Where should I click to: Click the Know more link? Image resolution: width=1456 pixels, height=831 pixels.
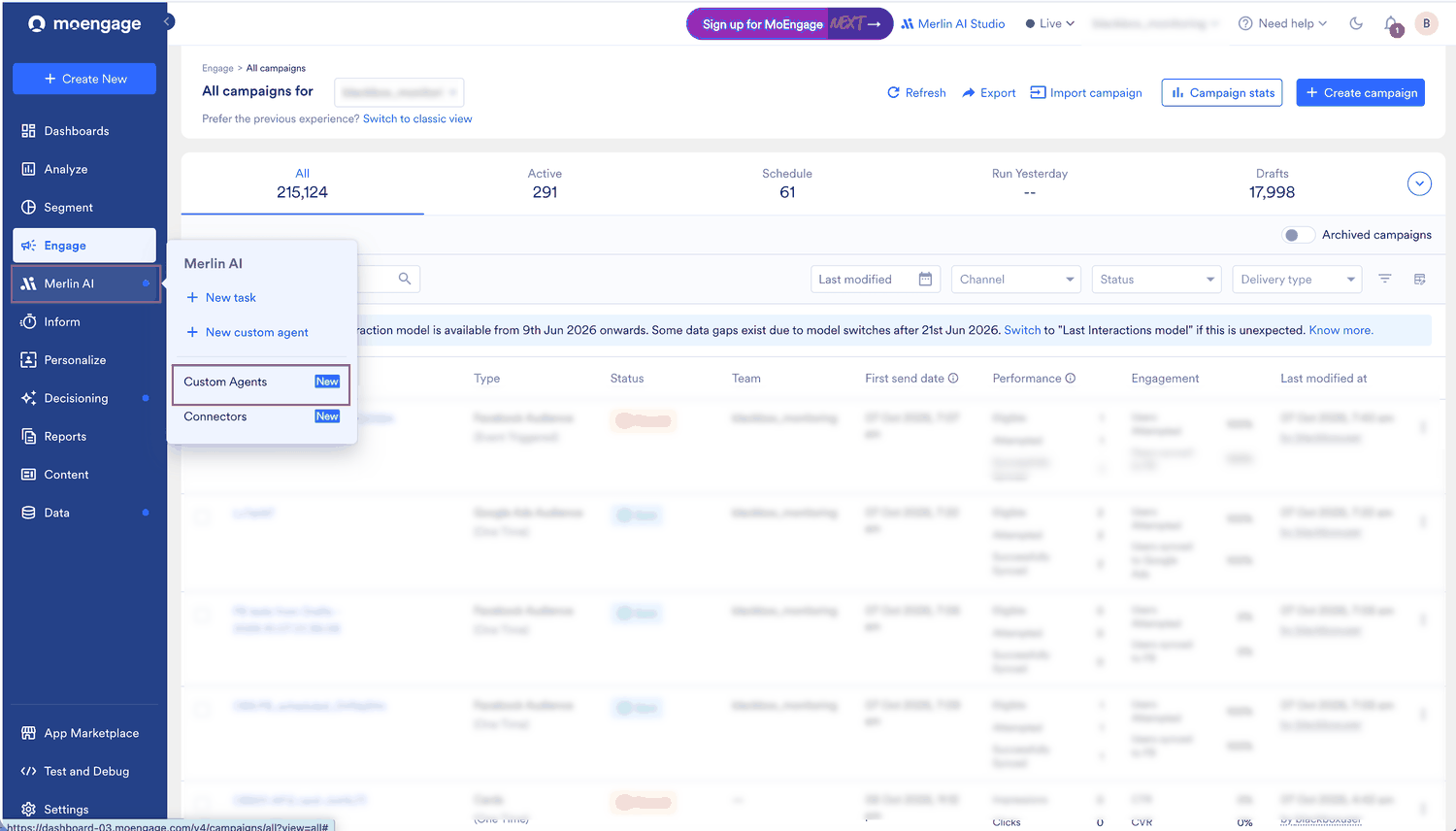pyautogui.click(x=1340, y=330)
